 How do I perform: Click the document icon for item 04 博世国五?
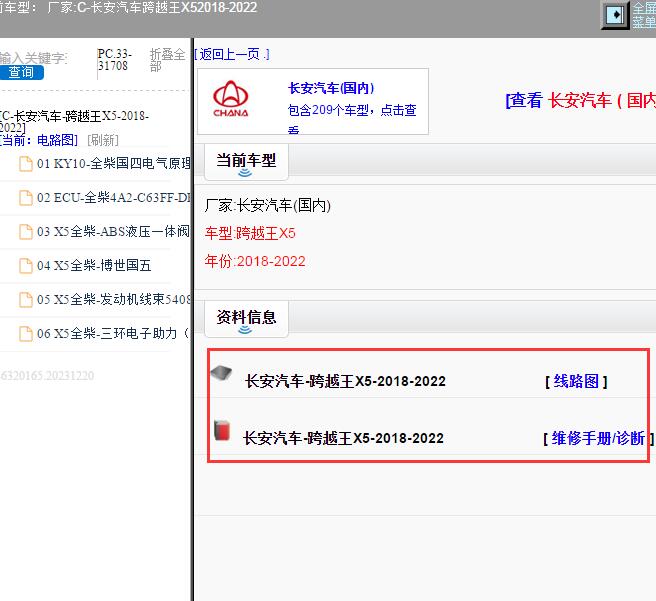tap(26, 266)
